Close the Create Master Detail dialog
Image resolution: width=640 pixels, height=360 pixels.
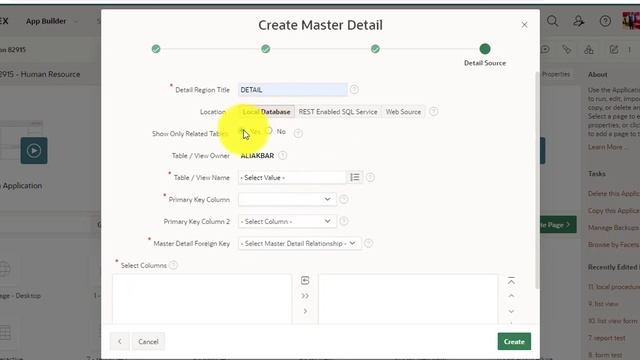click(524, 25)
